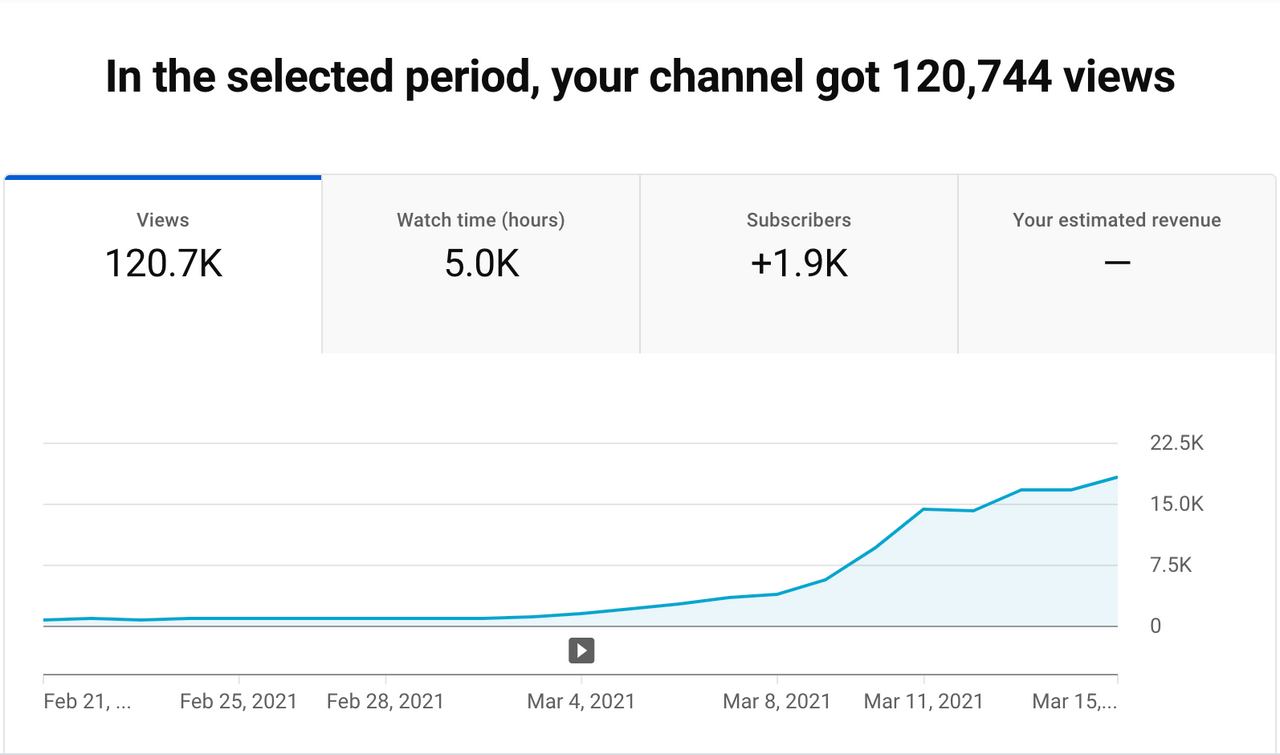
Task: Click the 120.7K views value
Action: coord(162,263)
